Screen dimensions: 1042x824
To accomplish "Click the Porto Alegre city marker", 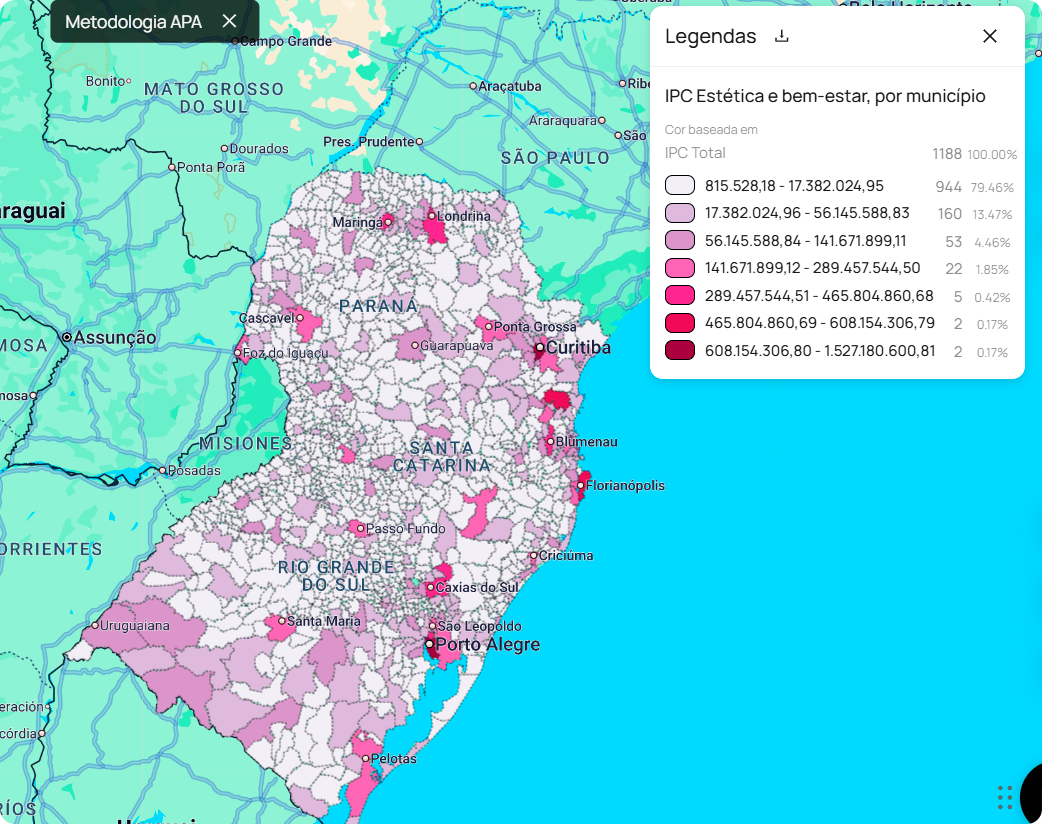I will pyautogui.click(x=429, y=644).
